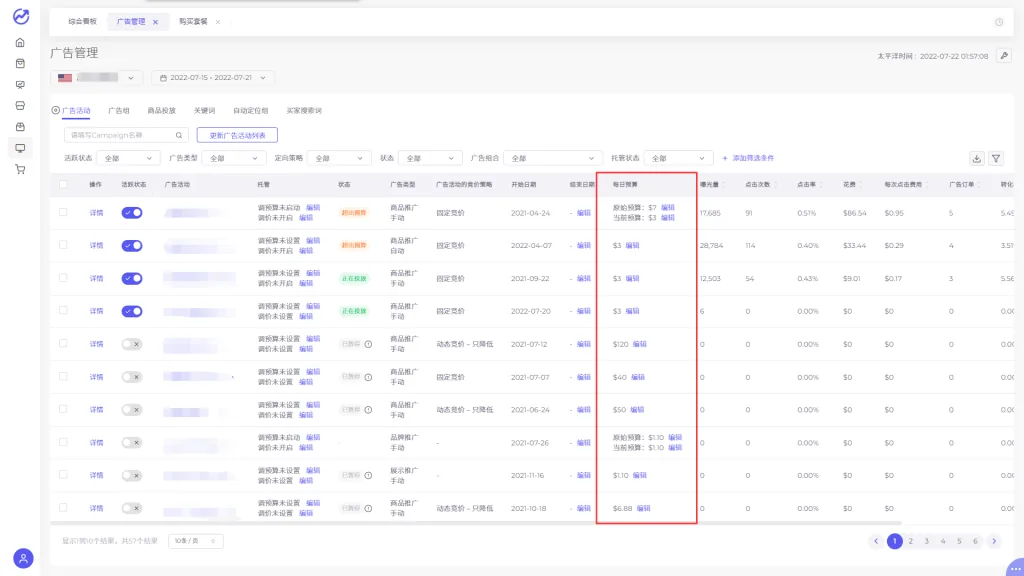Jump to page 6 in pagination
1024x576 pixels.
(x=975, y=541)
